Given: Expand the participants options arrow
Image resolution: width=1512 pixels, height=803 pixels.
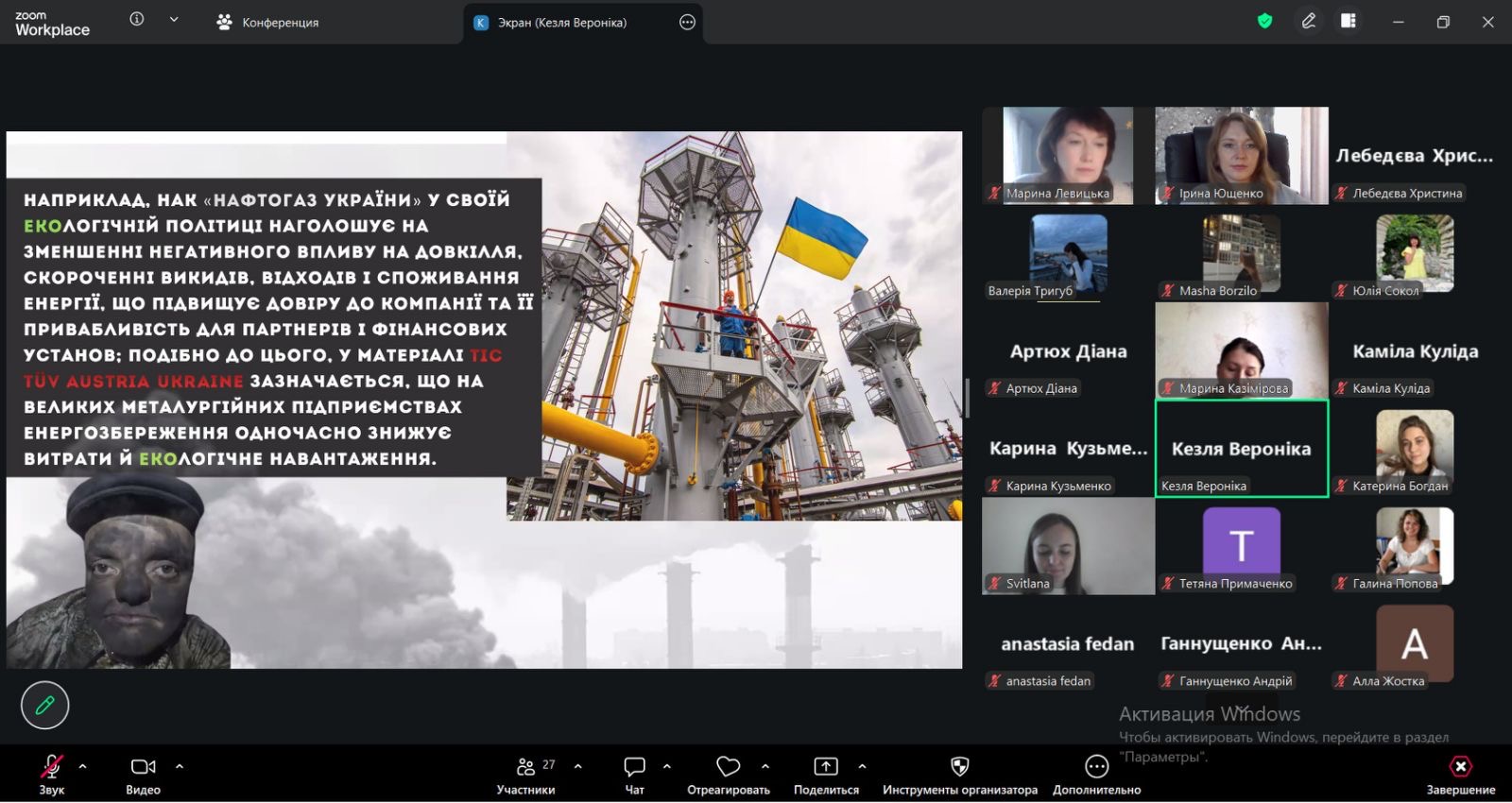Looking at the screenshot, I should coord(578,766).
